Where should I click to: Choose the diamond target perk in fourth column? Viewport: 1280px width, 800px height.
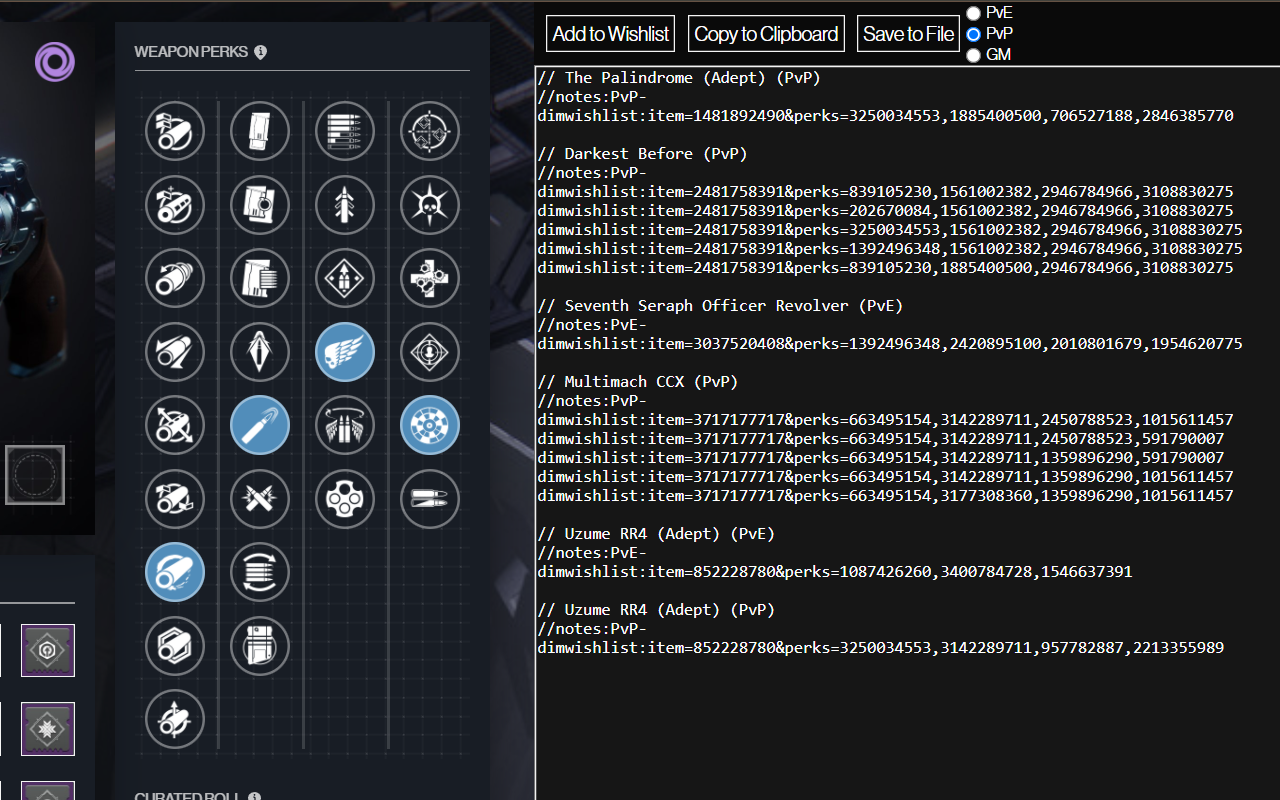tap(430, 352)
